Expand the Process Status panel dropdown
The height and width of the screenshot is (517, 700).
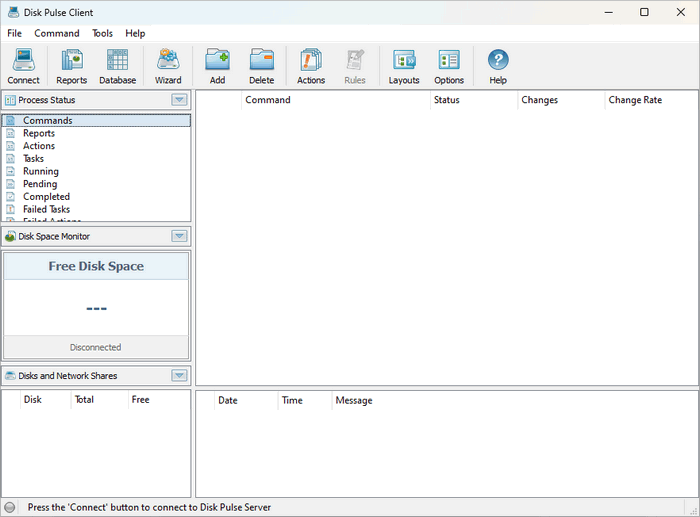click(x=179, y=100)
